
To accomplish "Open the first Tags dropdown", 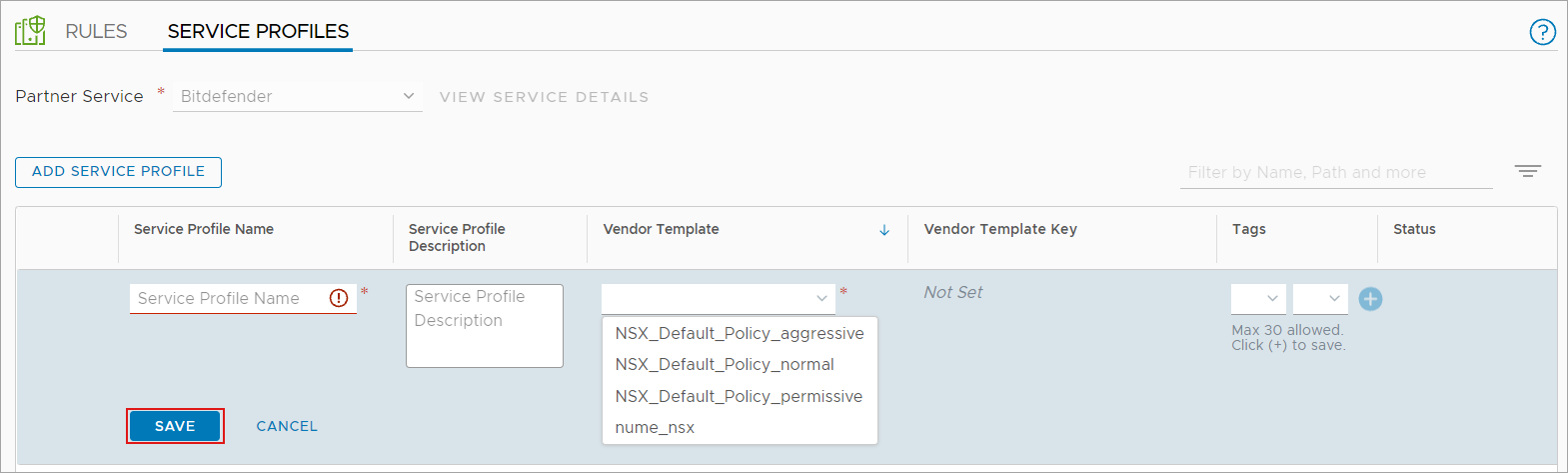I will (1258, 298).
